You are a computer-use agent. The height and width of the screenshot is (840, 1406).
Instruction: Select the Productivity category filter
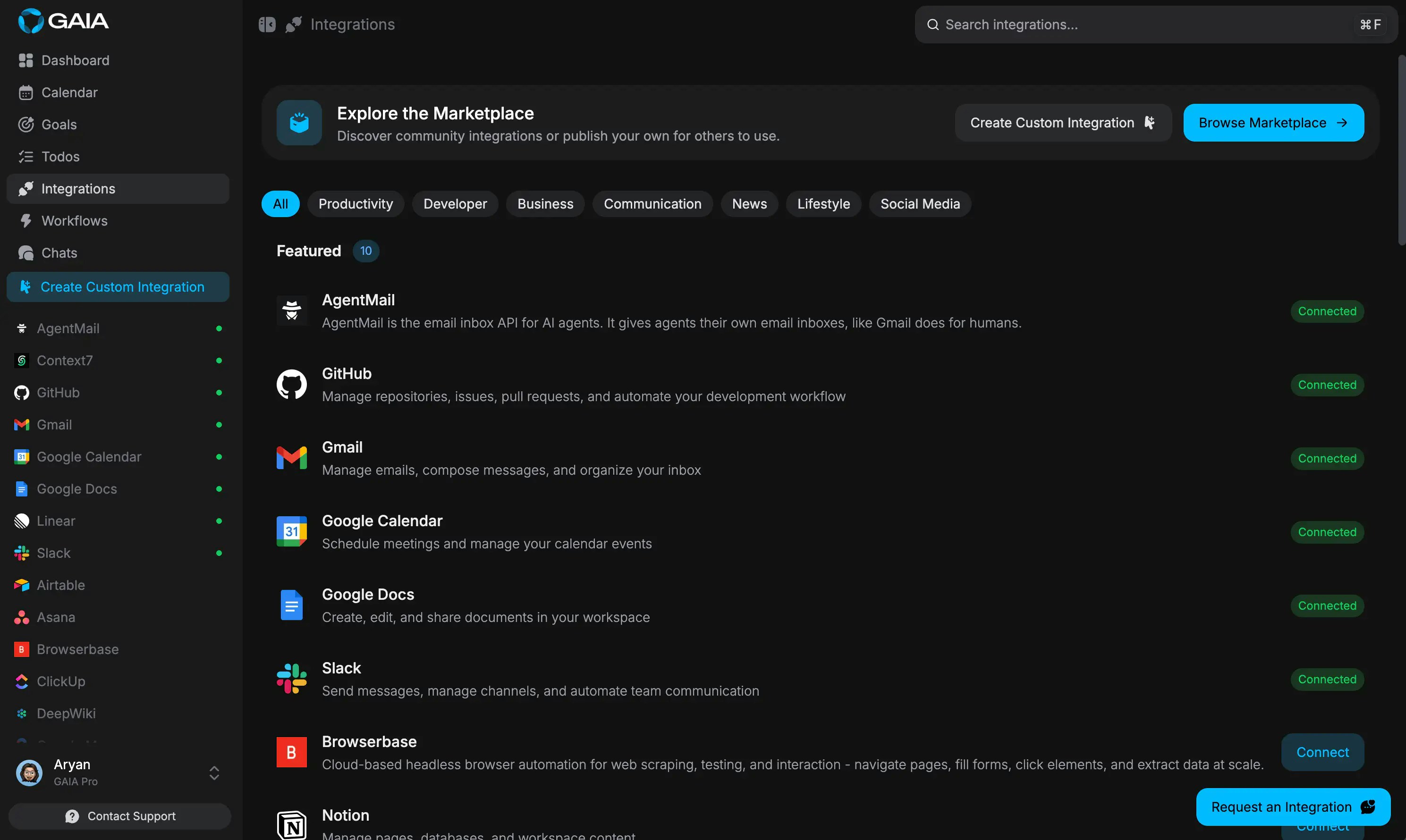point(355,204)
